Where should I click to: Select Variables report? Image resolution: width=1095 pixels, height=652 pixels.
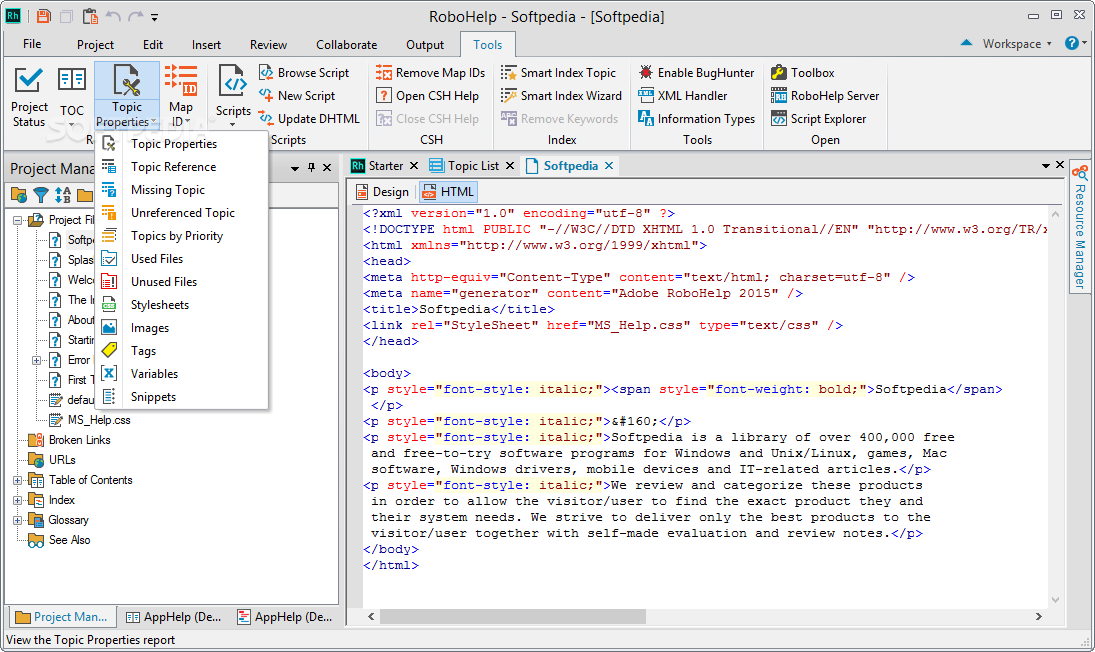pos(182,374)
